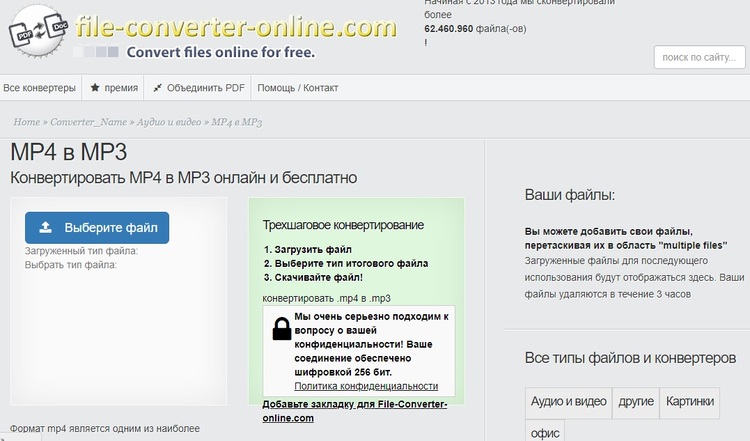Follow the Converter_Name breadcrumb link
Viewport: 750px width, 441px height.
(88, 122)
